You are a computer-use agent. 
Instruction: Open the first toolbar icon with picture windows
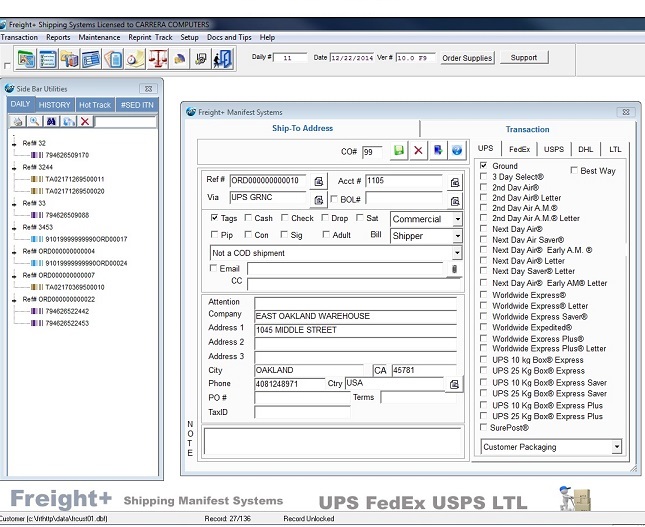[26, 59]
